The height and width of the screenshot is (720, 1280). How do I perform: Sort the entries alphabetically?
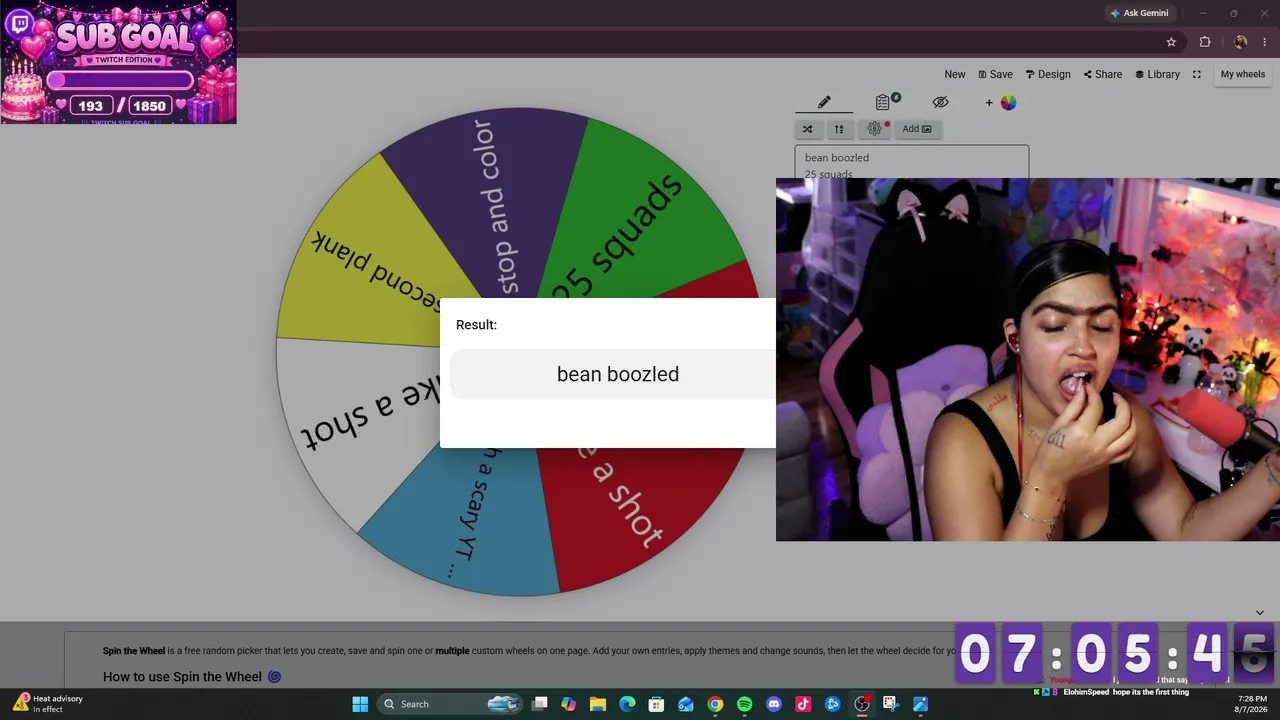839,129
